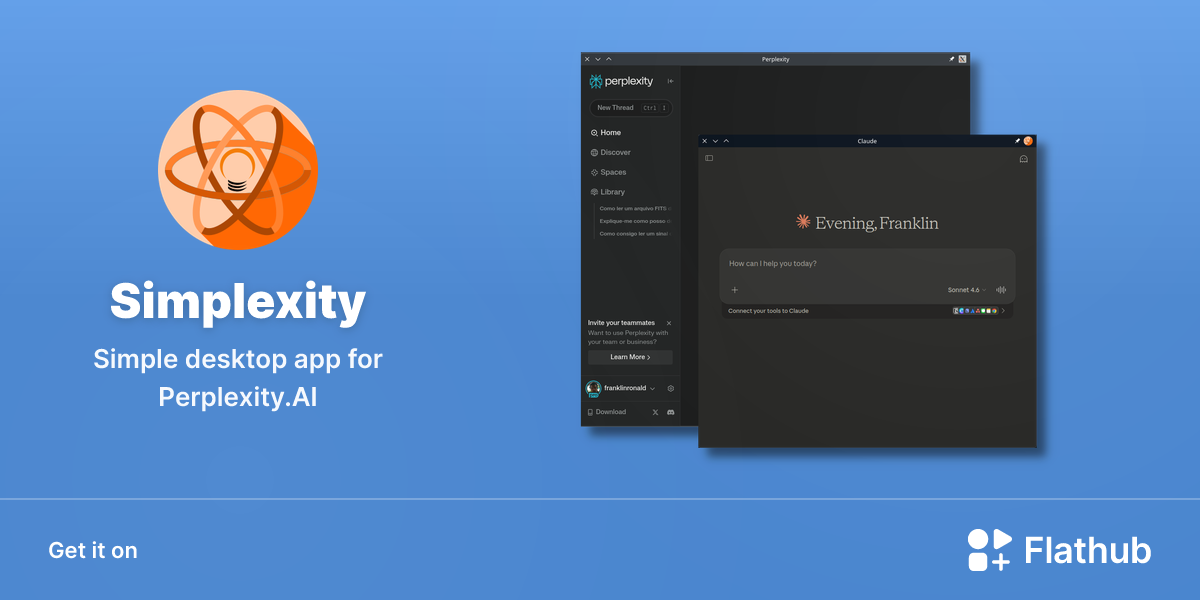The height and width of the screenshot is (600, 1200).
Task: Open the Discover section in Perplexity
Action: click(x=611, y=153)
